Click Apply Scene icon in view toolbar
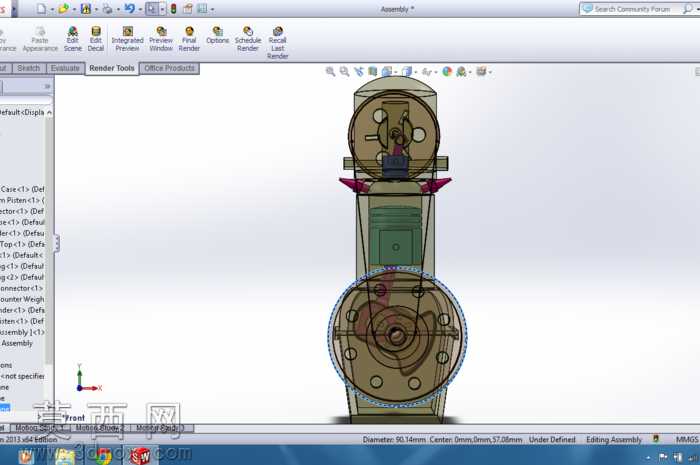 tap(461, 71)
